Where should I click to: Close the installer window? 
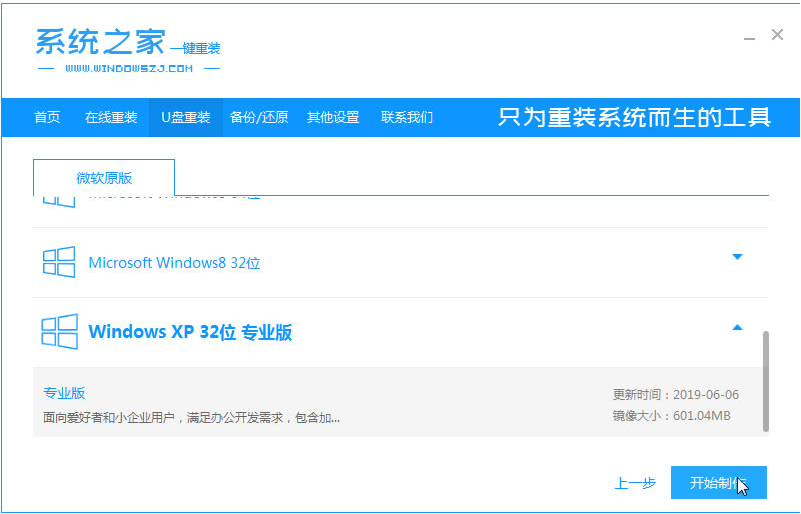(777, 35)
